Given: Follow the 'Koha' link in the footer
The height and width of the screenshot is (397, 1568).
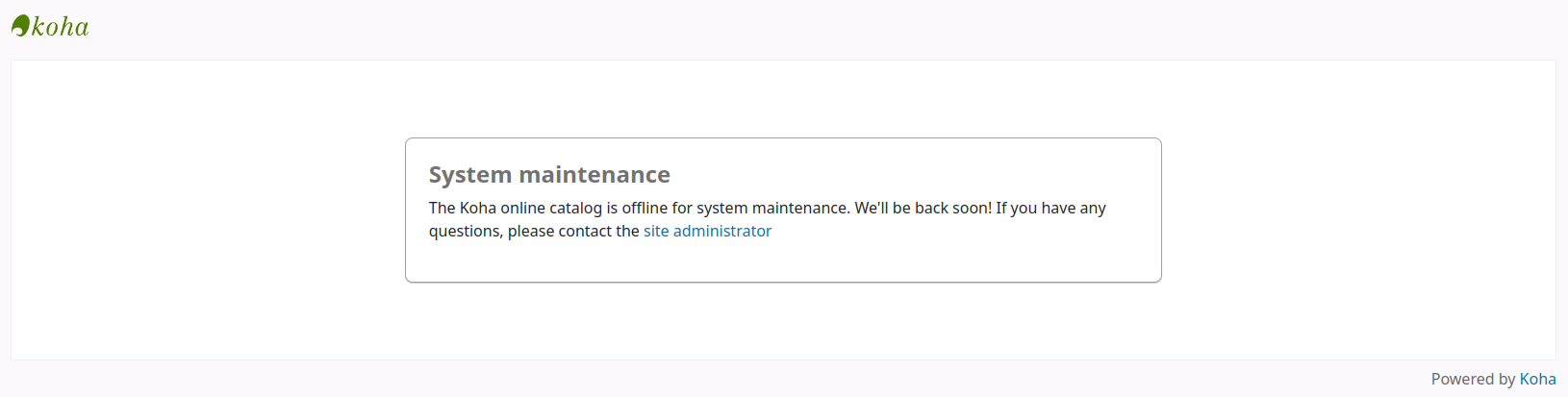Looking at the screenshot, I should (x=1537, y=379).
